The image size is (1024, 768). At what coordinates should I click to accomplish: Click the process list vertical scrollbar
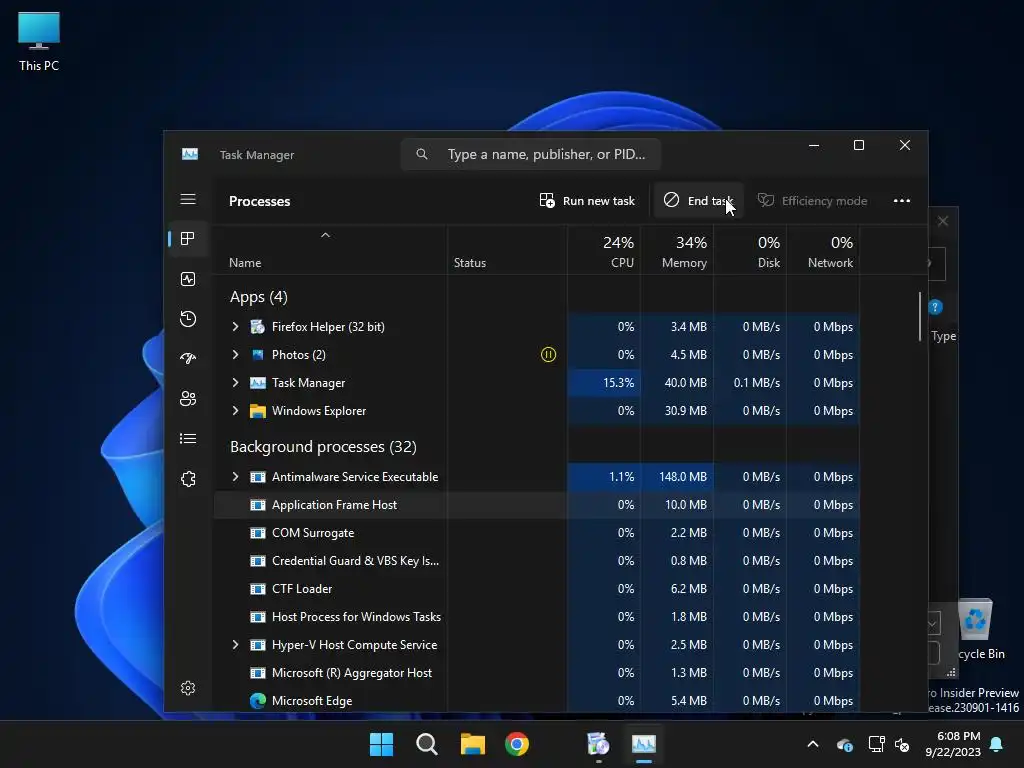(x=920, y=316)
